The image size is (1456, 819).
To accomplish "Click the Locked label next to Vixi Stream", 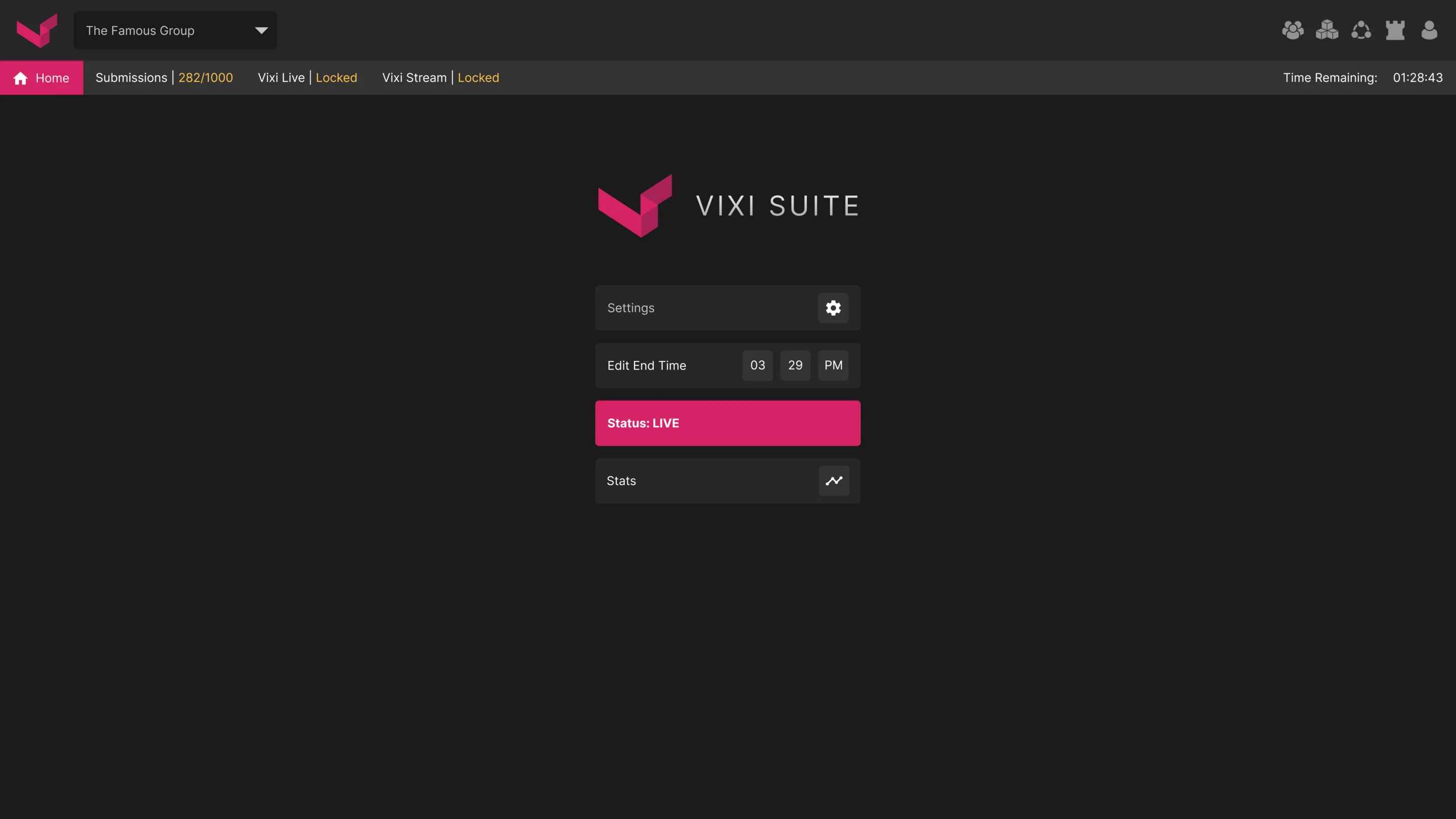I will 478,78.
